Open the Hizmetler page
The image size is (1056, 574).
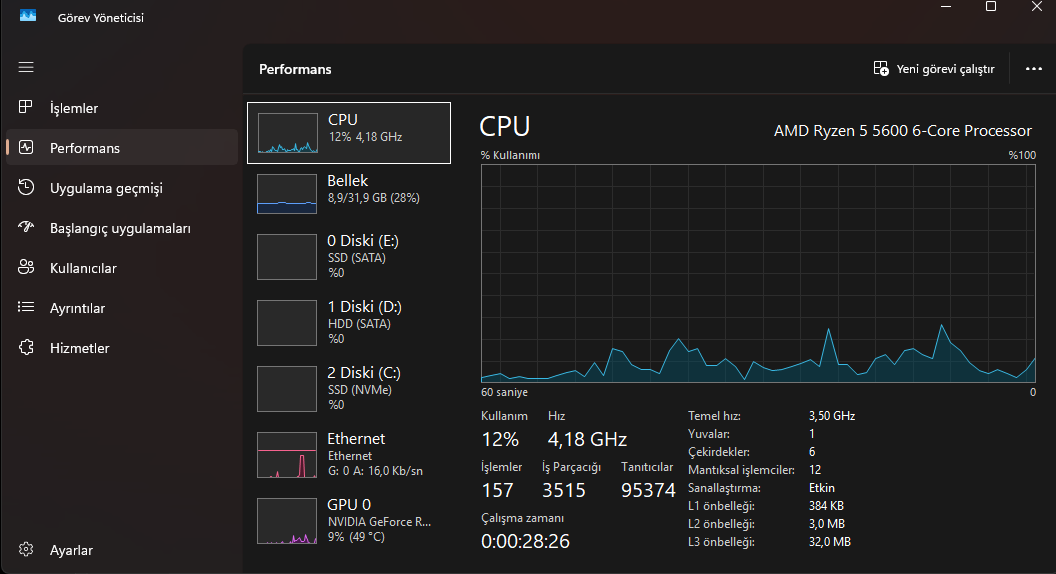122,348
